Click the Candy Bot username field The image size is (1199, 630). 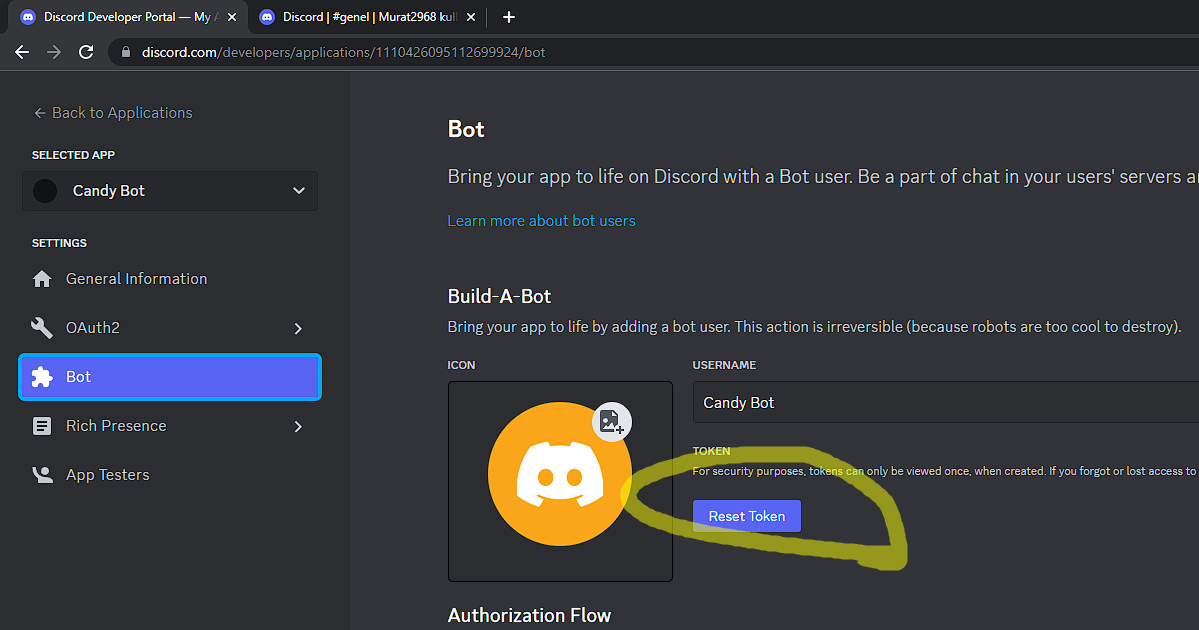(945, 402)
